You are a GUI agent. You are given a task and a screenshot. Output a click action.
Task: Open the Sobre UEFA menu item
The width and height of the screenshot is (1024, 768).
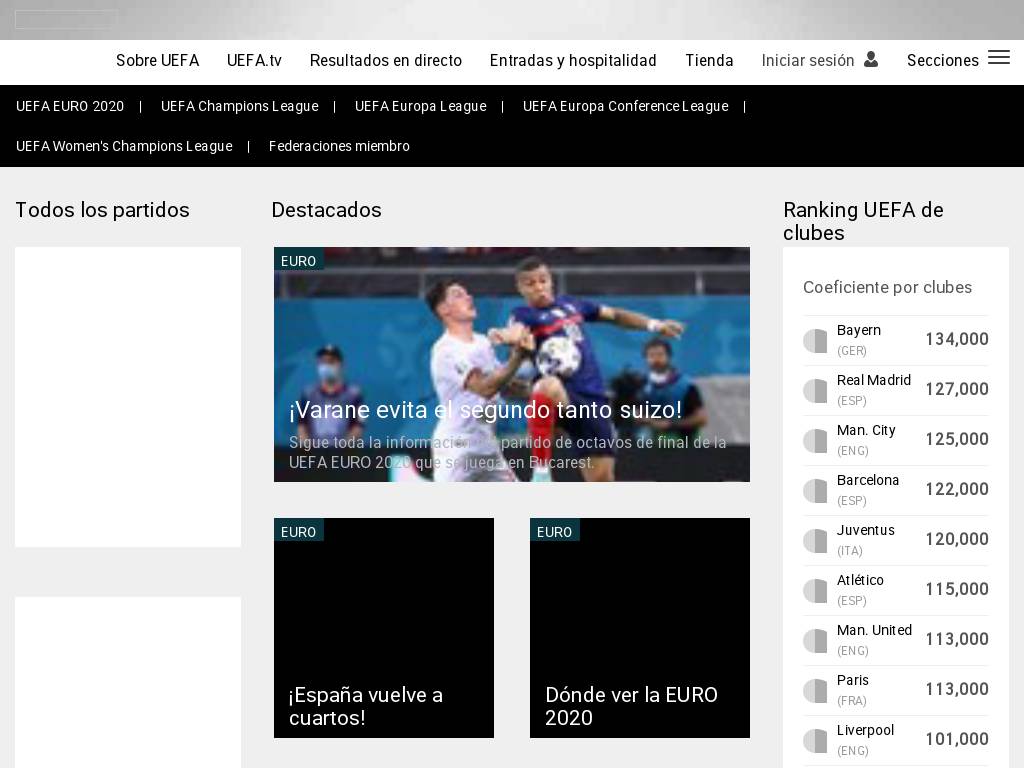click(x=157, y=61)
